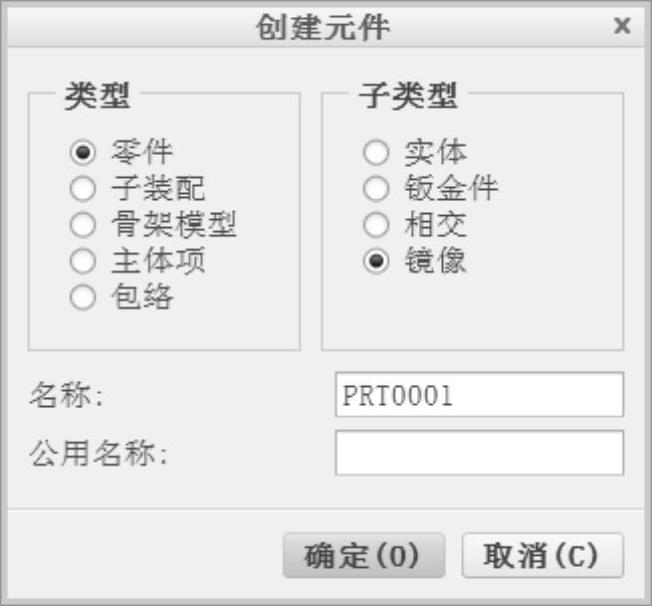The height and width of the screenshot is (606, 652).
Task: Click the 钣金件 label text
Action: tap(450, 189)
